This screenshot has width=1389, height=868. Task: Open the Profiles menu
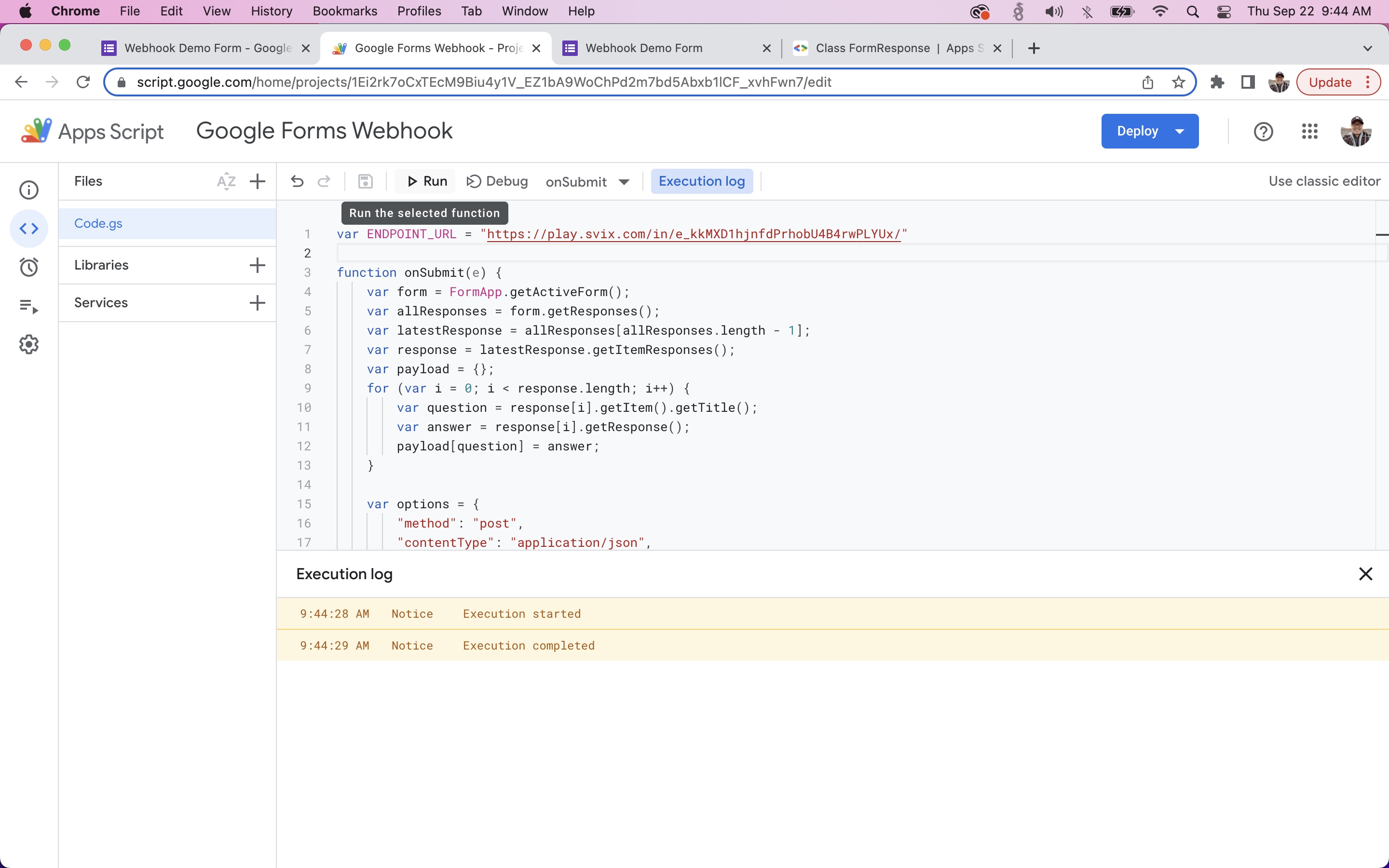[x=419, y=12]
